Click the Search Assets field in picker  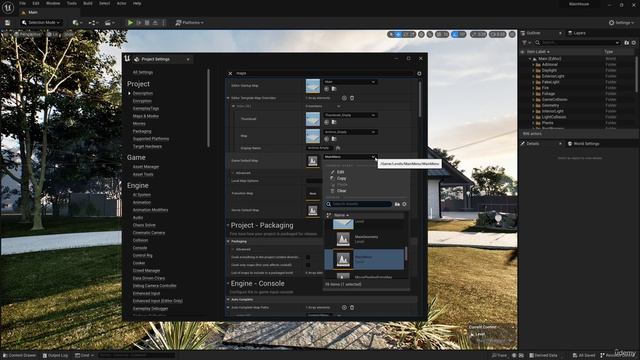[358, 204]
